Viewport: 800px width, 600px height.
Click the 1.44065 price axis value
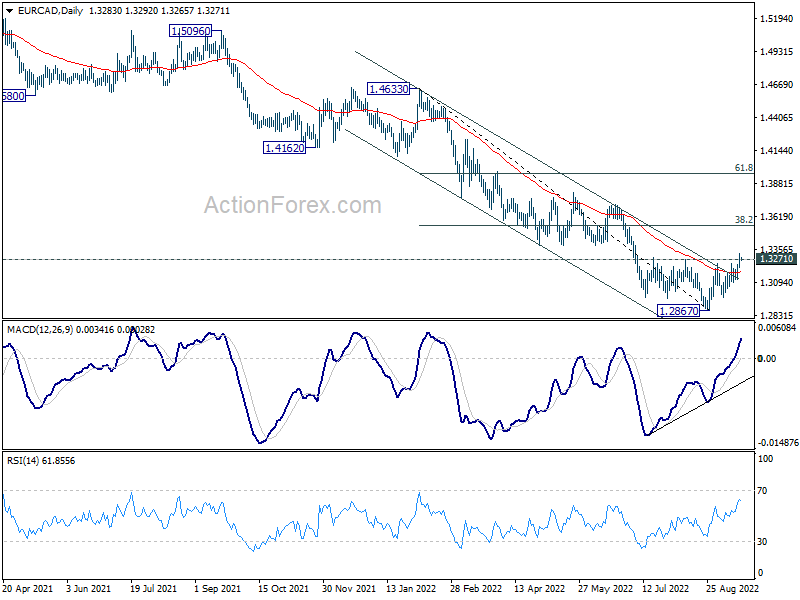pyautogui.click(x=777, y=118)
